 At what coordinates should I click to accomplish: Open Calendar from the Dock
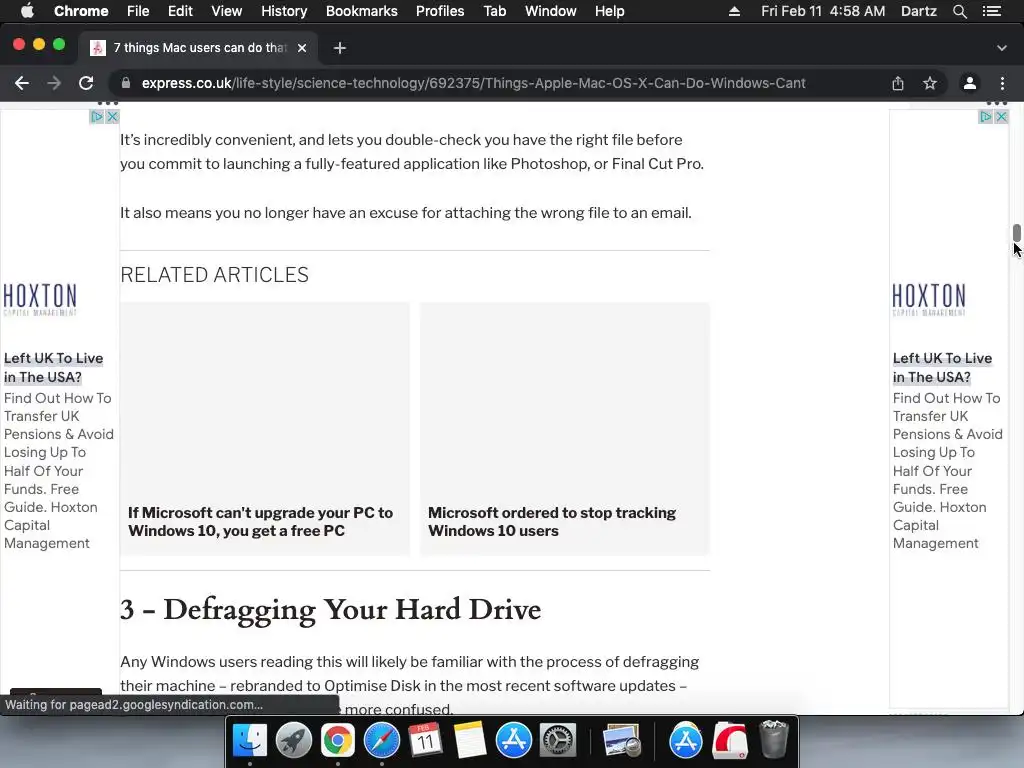click(426, 741)
